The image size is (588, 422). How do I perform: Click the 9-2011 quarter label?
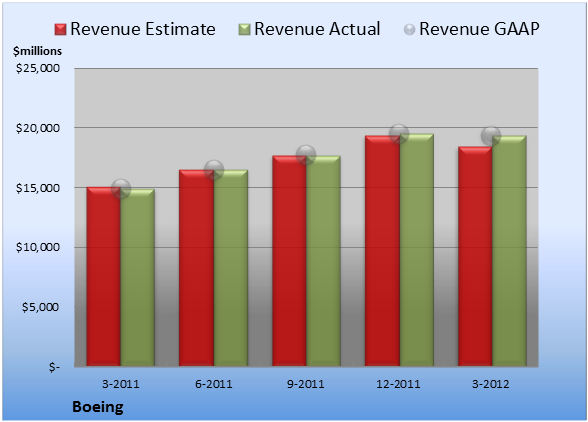[306, 384]
